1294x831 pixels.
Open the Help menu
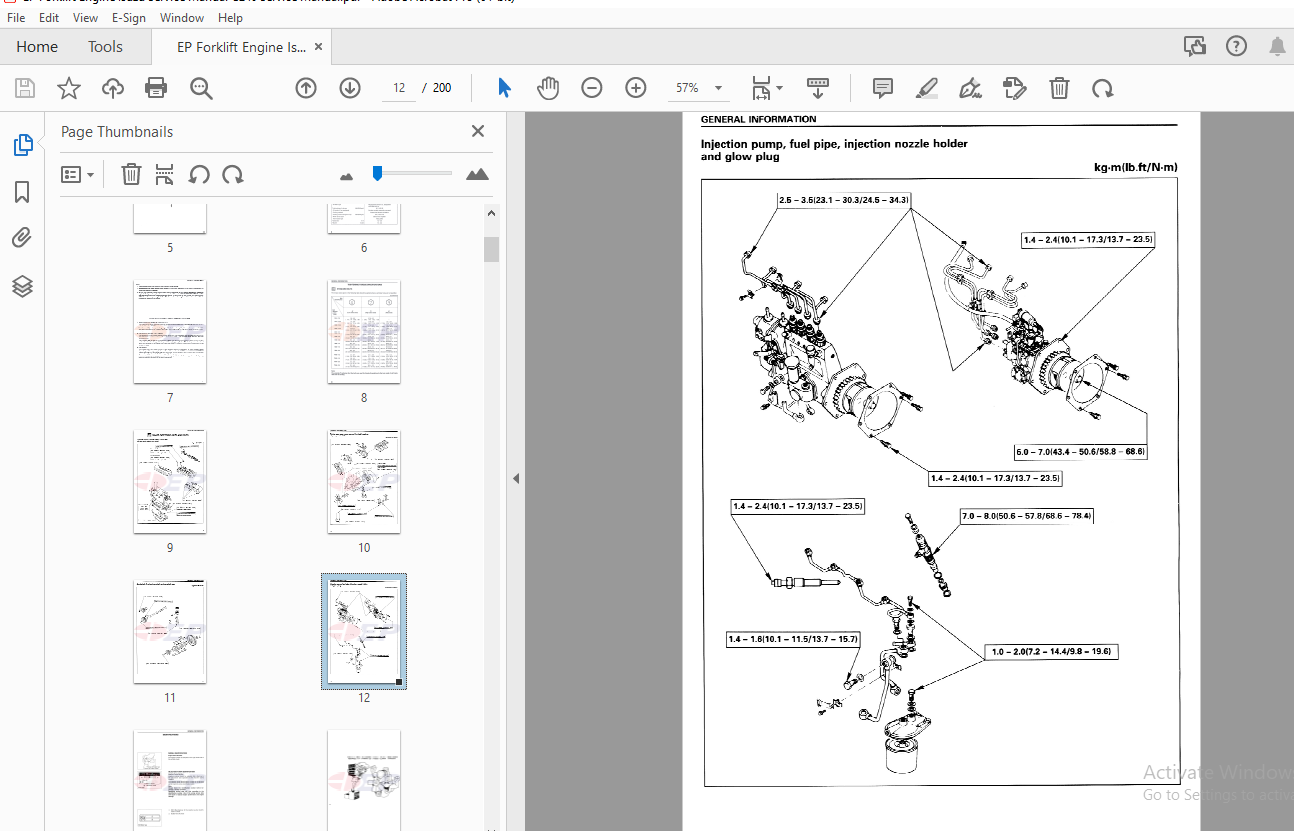[x=230, y=18]
